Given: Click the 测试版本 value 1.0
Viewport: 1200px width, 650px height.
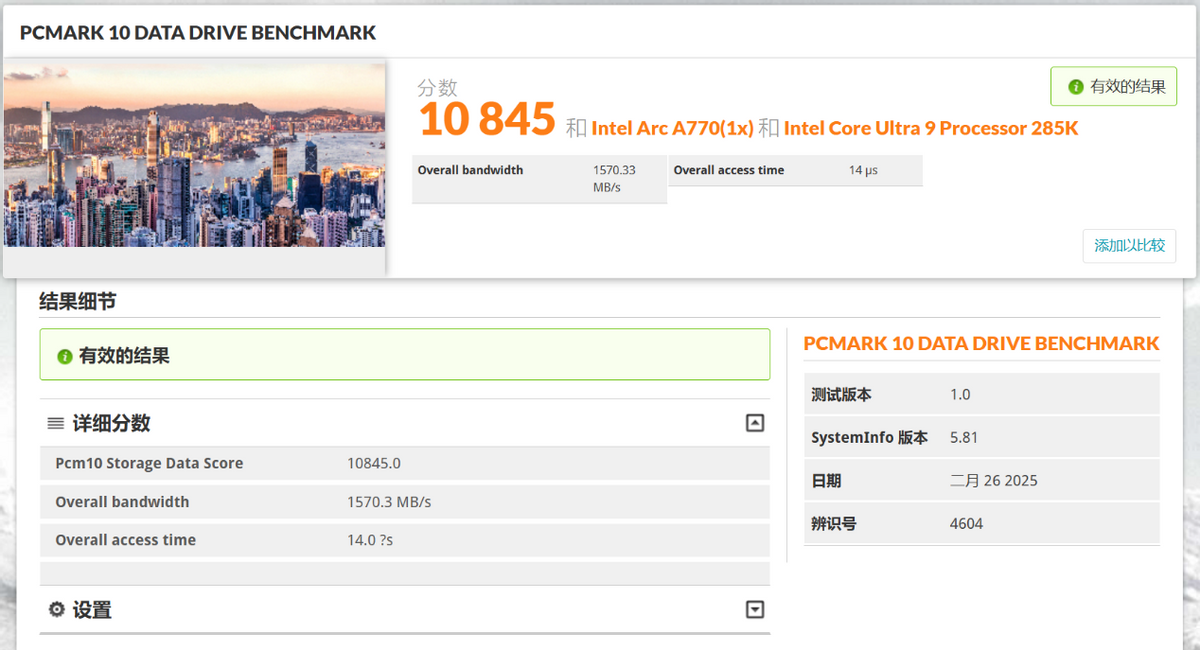Looking at the screenshot, I should (x=960, y=395).
